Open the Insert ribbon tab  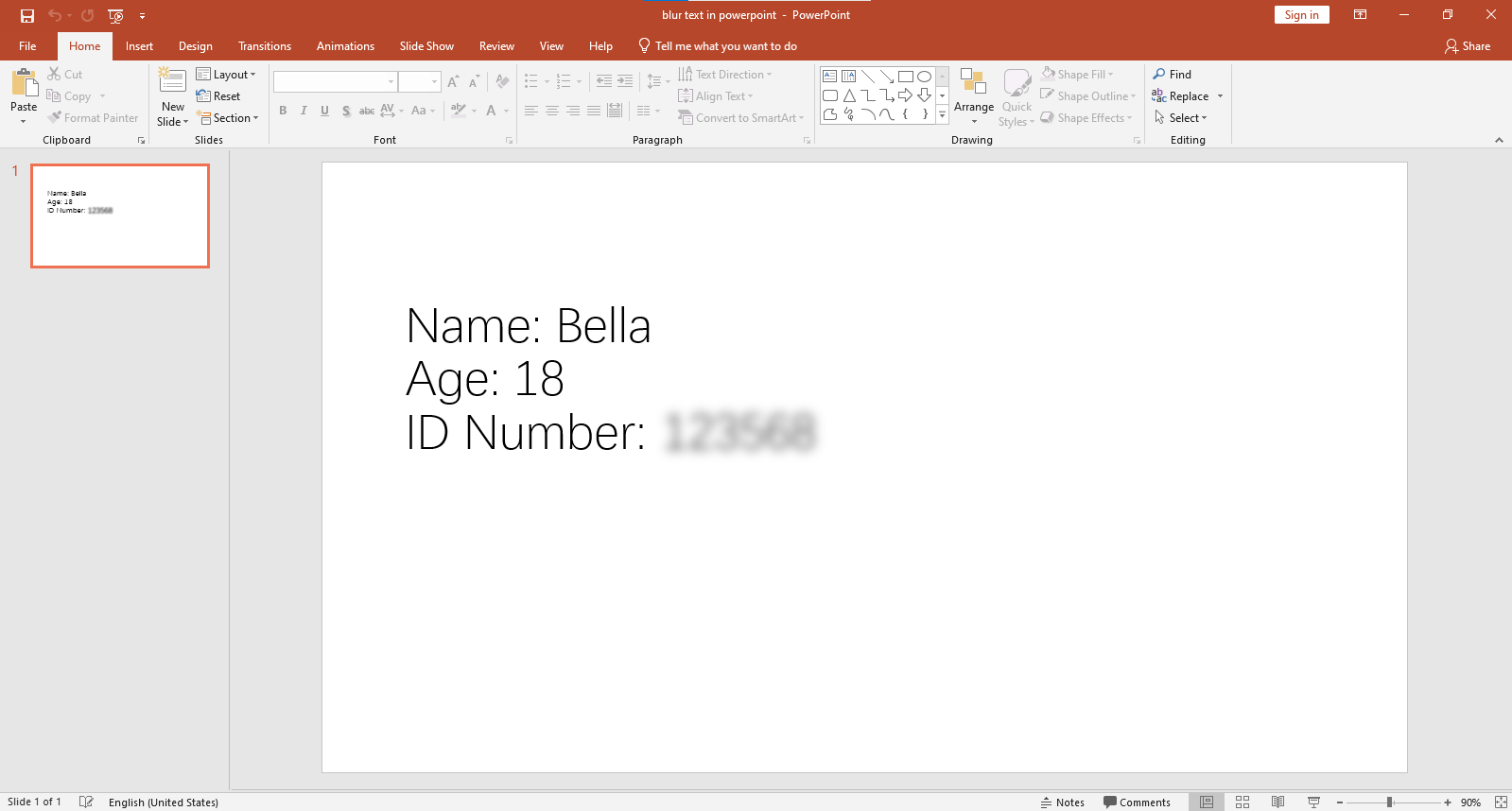[x=139, y=46]
